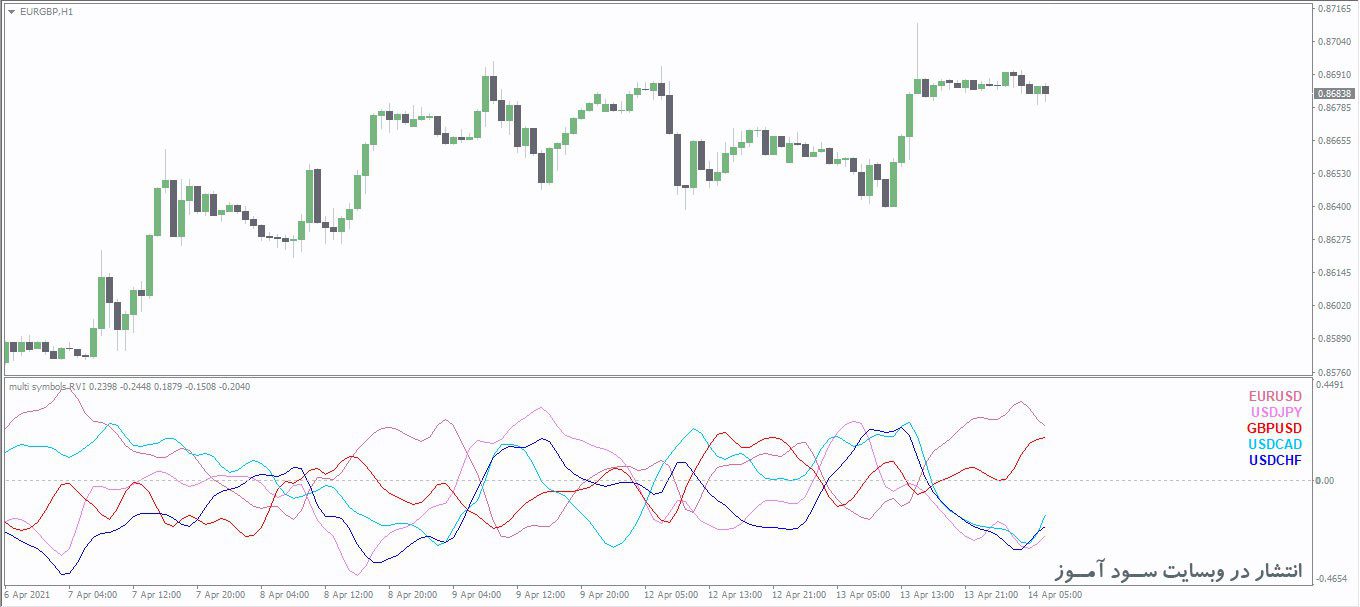1360x607 pixels.
Task: Click the red GBPUSD legend label
Action: (x=1274, y=428)
